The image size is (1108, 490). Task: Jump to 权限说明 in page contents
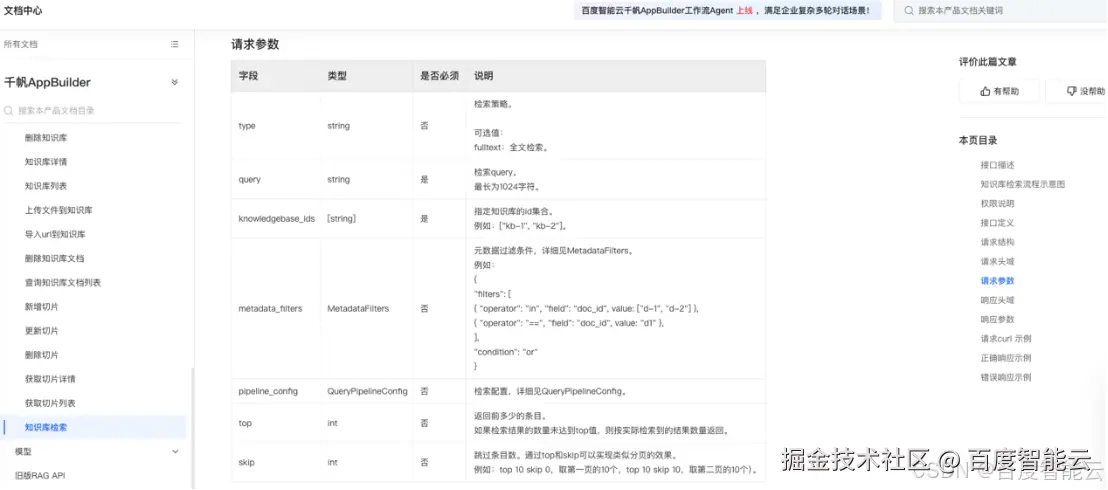(x=997, y=204)
